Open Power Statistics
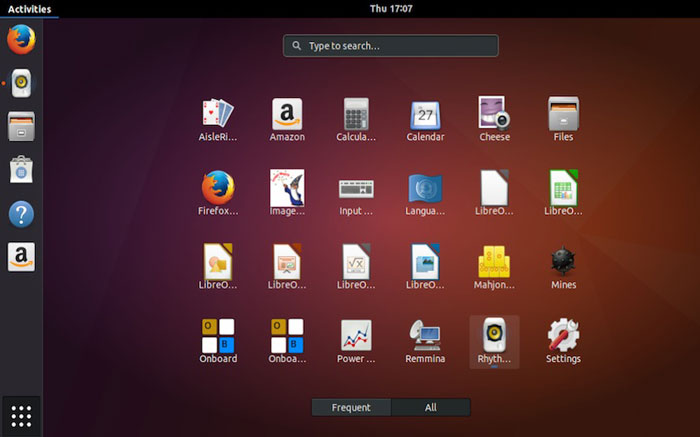The height and width of the screenshot is (437, 700). pyautogui.click(x=356, y=341)
